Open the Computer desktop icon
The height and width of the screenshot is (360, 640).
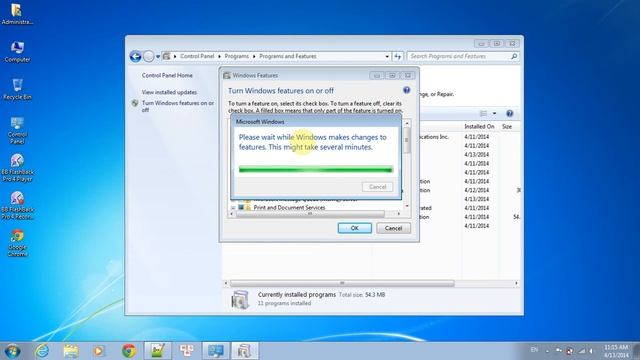coord(17,52)
